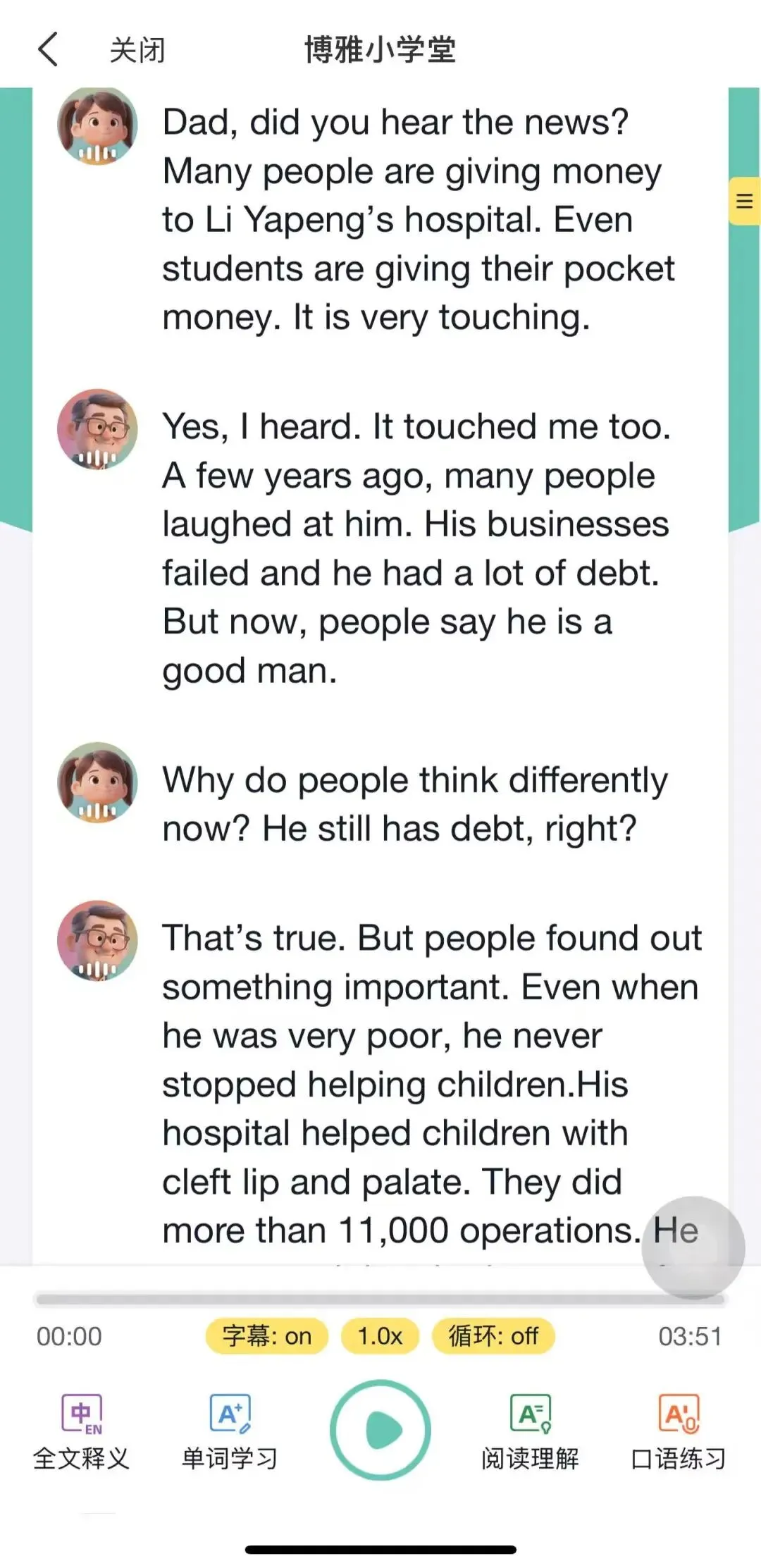Screen dimensions: 761x1568
Task: Tap the dad avatar beside "That's true"
Action: (97, 941)
